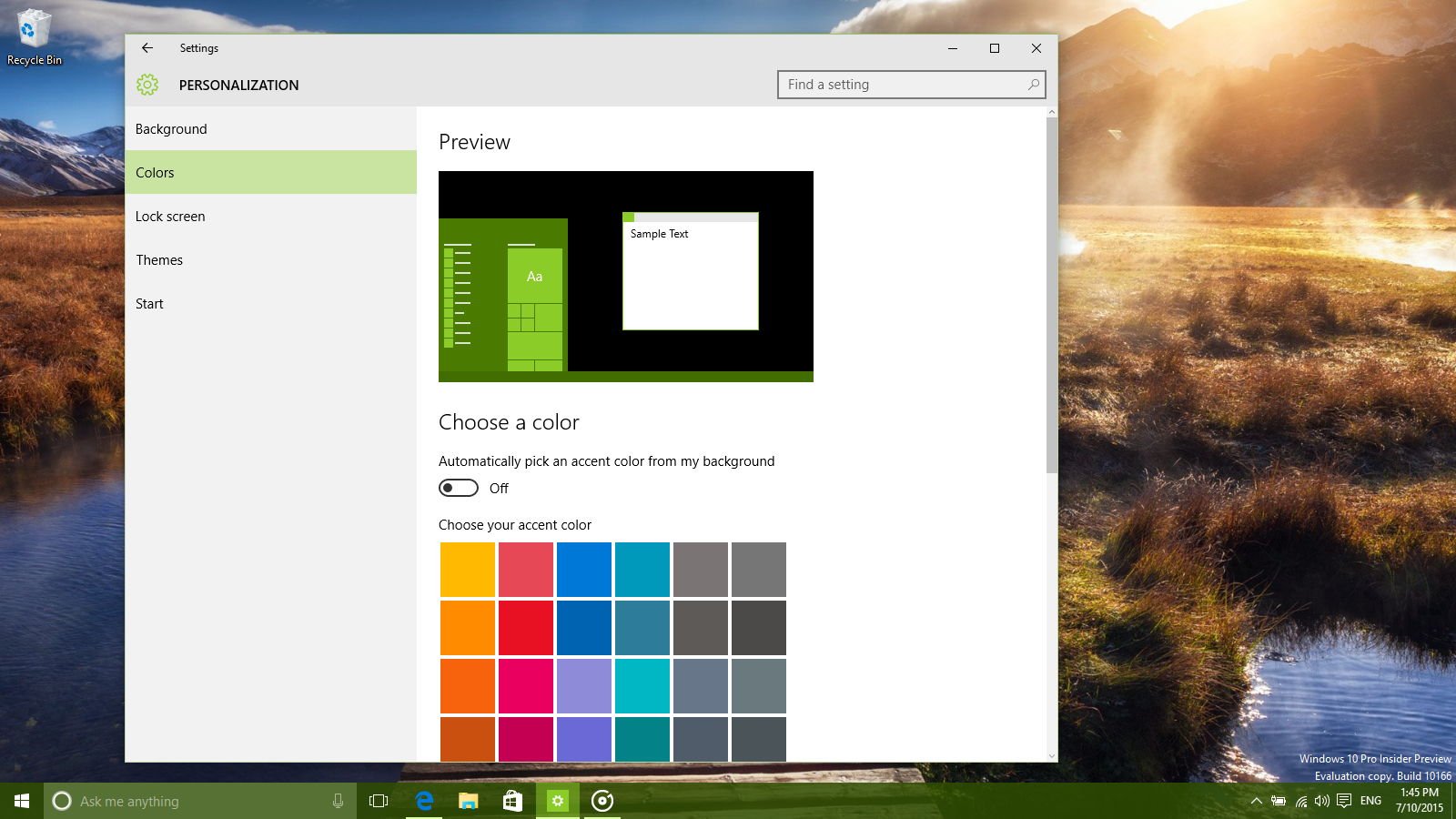Open the Lock screen settings page

click(271, 217)
